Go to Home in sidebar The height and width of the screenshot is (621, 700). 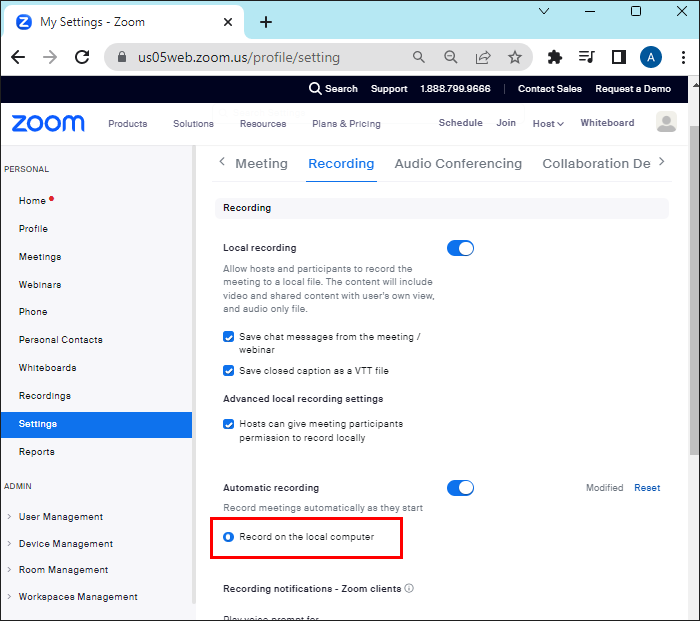[x=32, y=201]
